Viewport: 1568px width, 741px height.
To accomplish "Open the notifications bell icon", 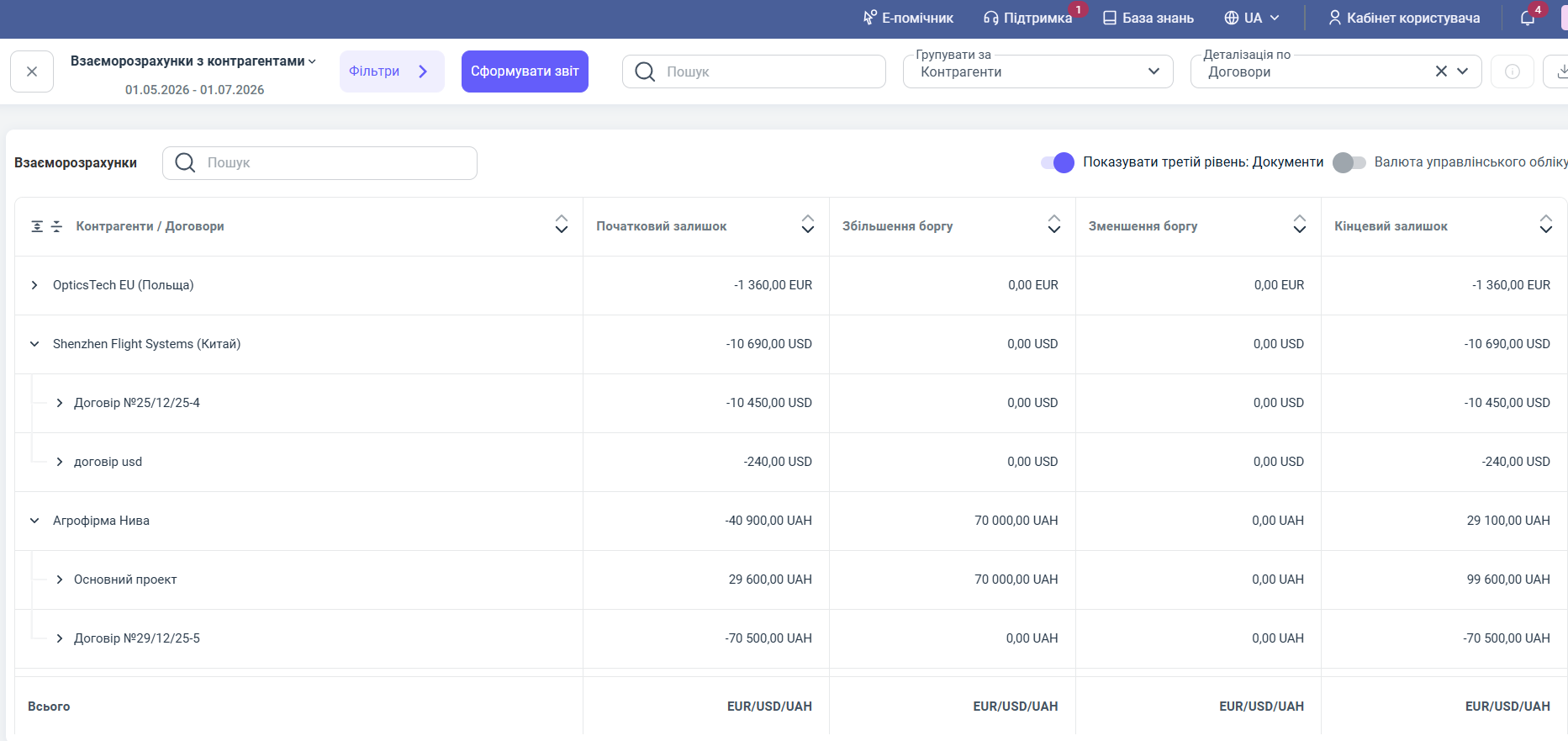I will 1528,18.
